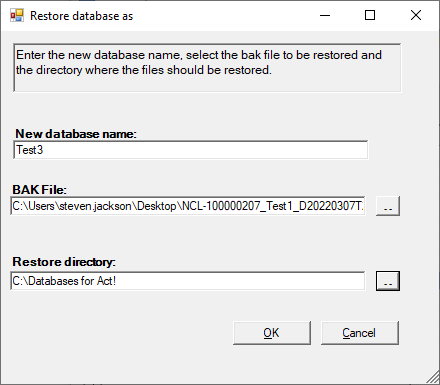Close the Restore database as window

coord(416,15)
